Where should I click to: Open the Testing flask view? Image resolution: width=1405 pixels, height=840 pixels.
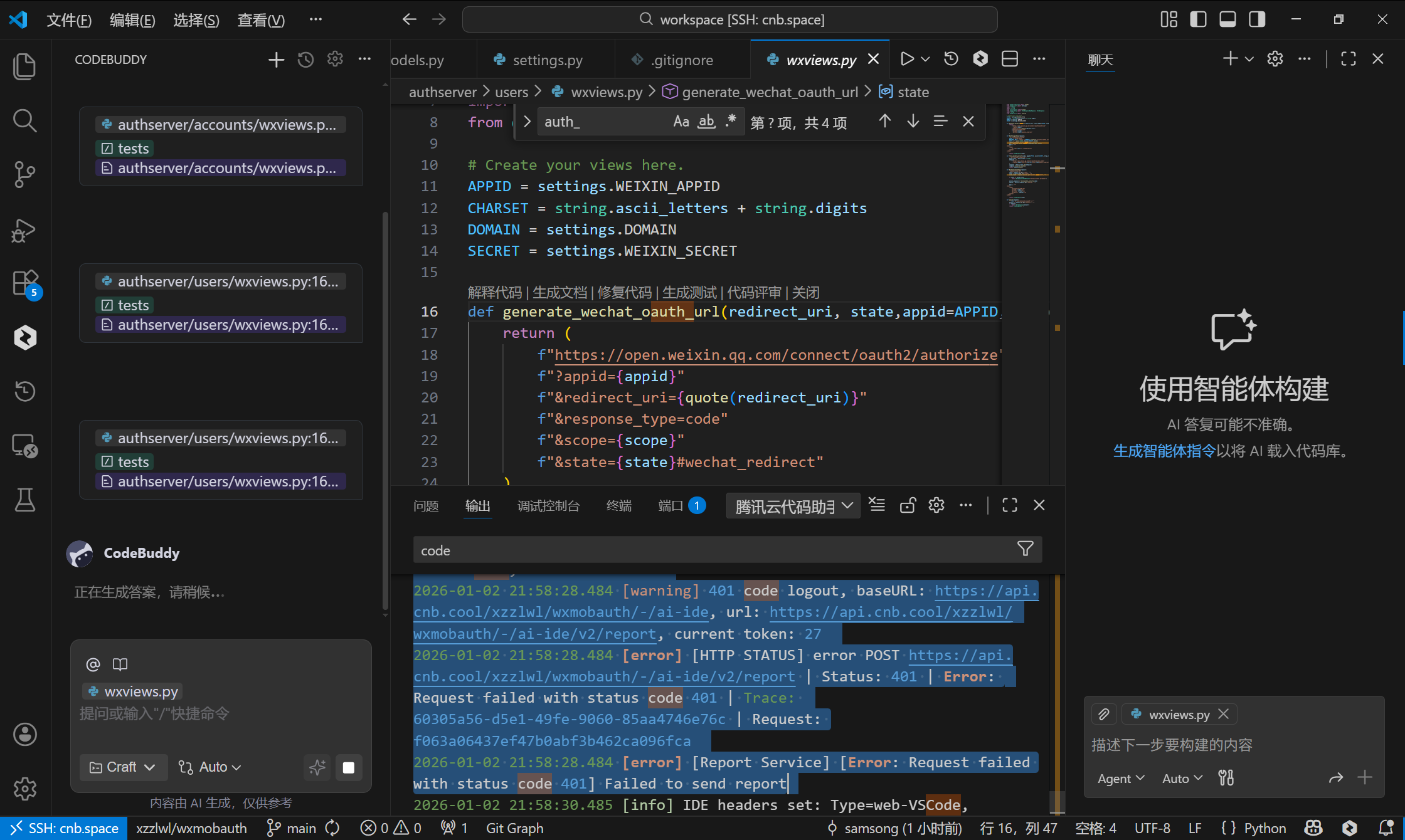[x=24, y=500]
